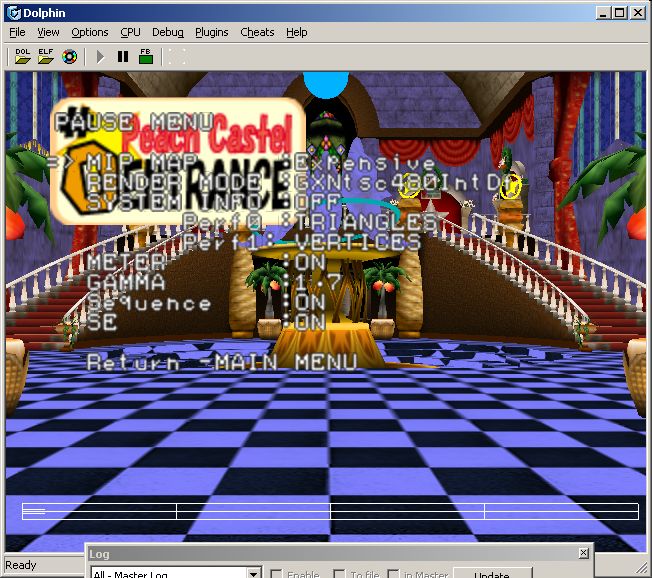Open the Plugins menu

(212, 32)
